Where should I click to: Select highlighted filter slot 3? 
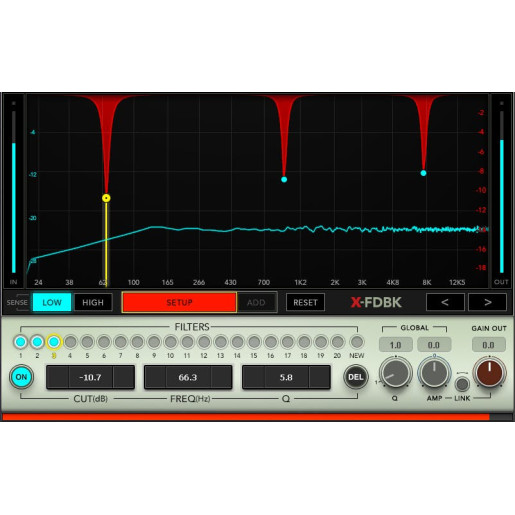coord(54,342)
